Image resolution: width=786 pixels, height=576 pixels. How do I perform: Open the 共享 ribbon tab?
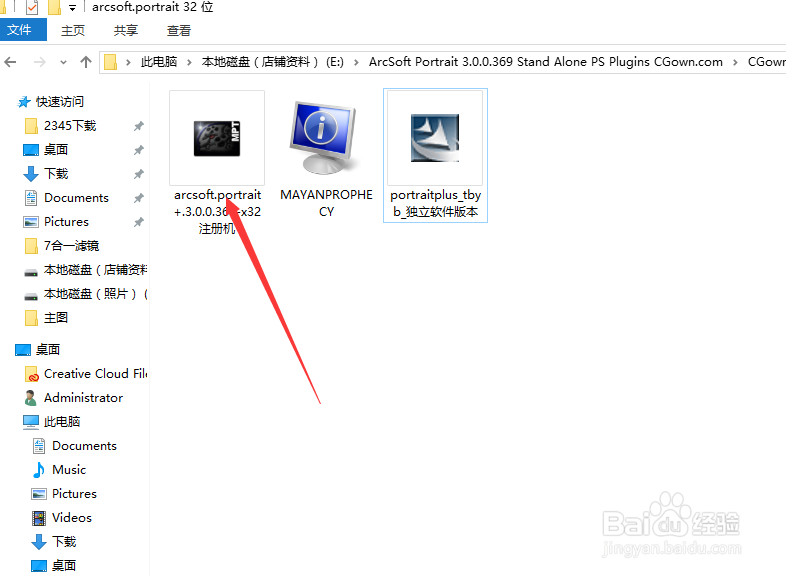pos(125,31)
